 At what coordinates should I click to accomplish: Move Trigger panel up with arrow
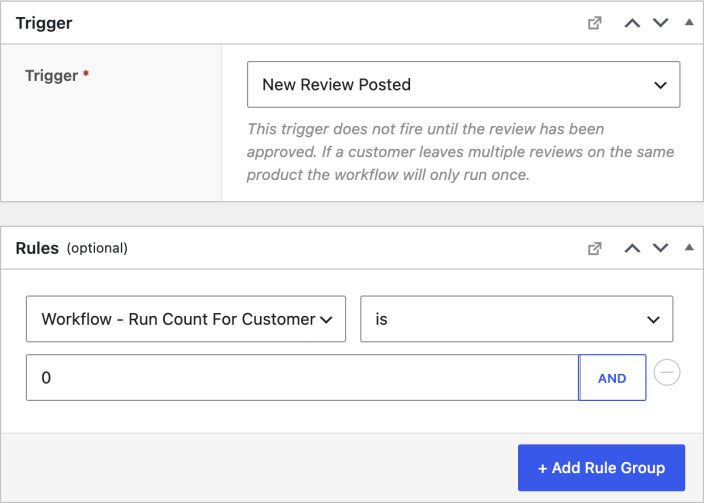point(632,23)
